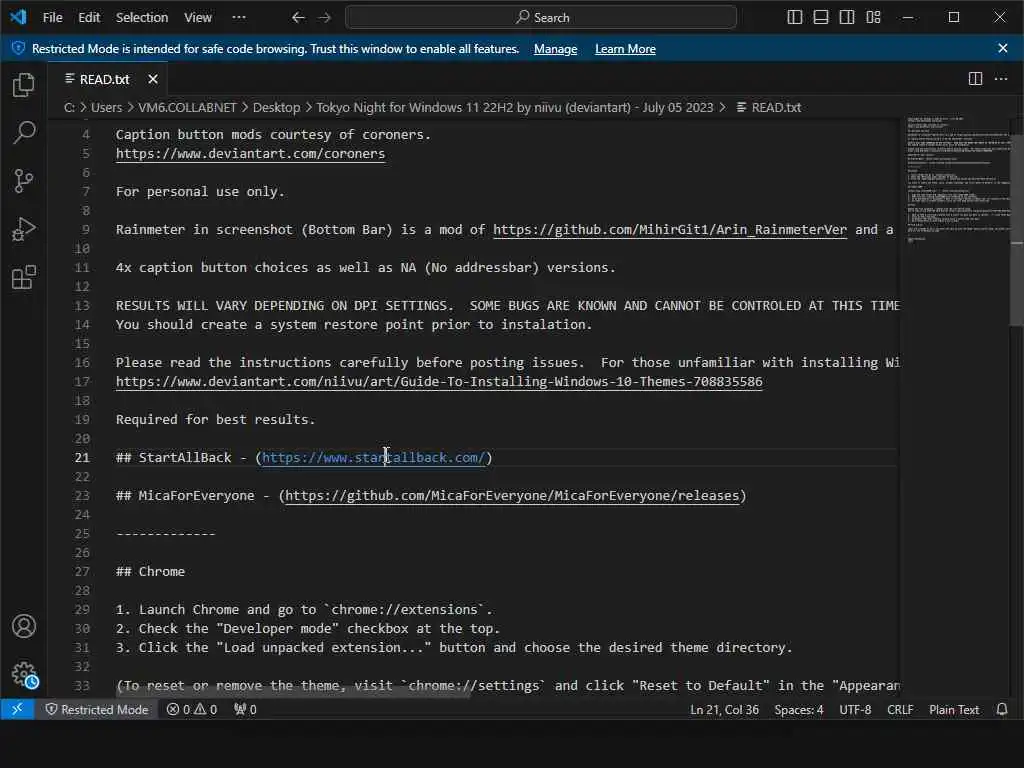Click the horizontal scrollbar thumb
The width and height of the screenshot is (1024, 768).
coord(293,693)
